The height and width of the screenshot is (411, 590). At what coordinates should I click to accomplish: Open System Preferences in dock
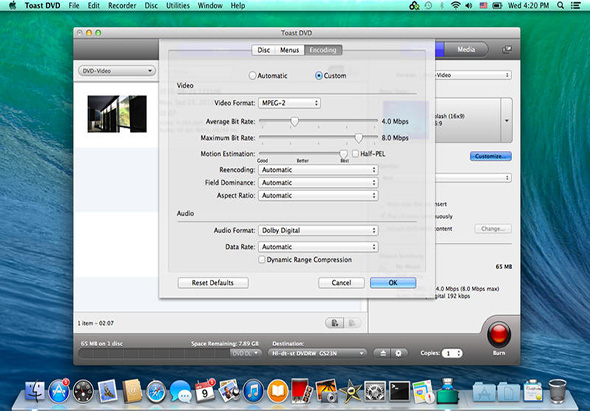pos(374,391)
